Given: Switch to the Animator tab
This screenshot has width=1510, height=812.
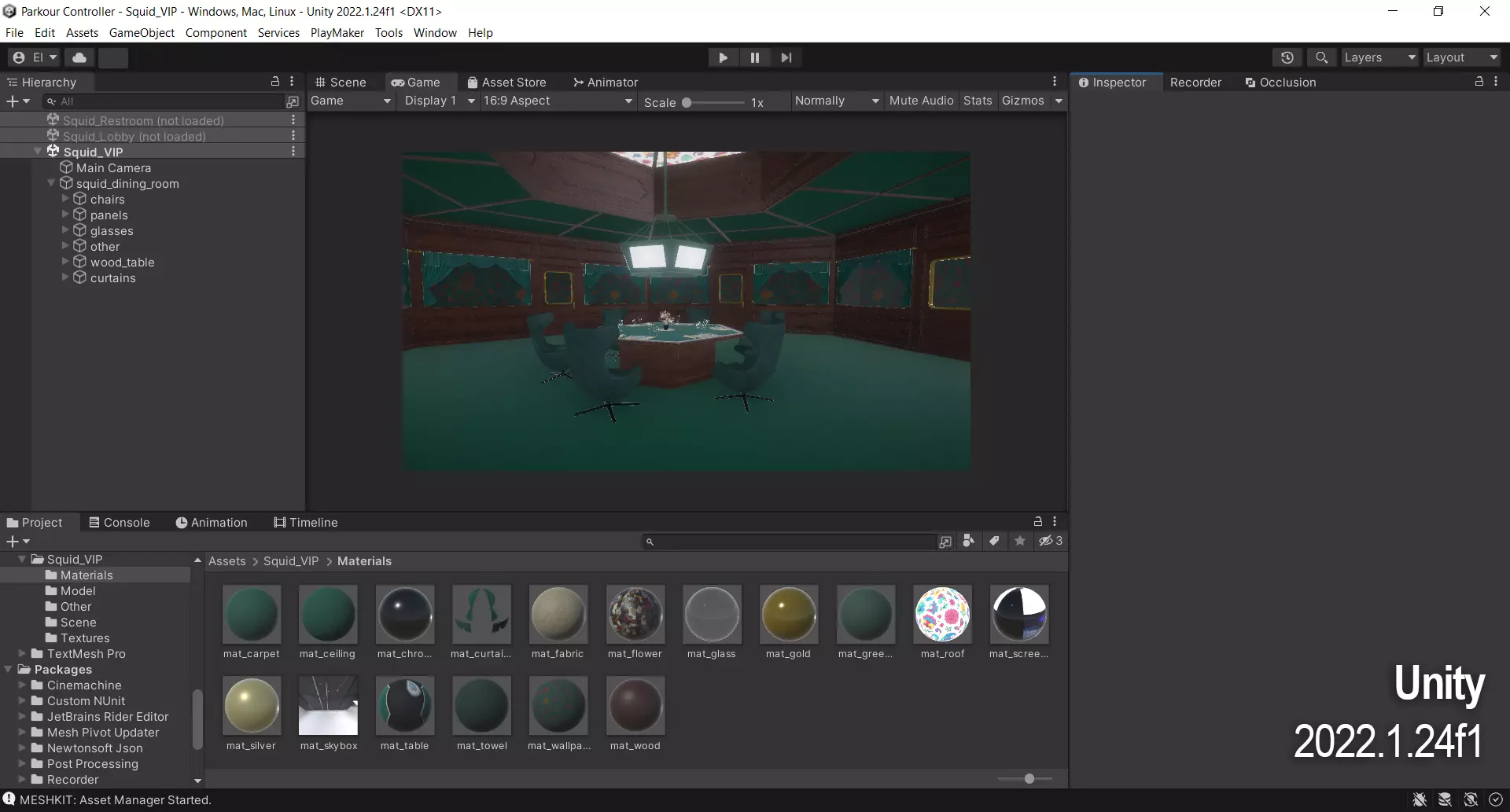Looking at the screenshot, I should coord(606,82).
